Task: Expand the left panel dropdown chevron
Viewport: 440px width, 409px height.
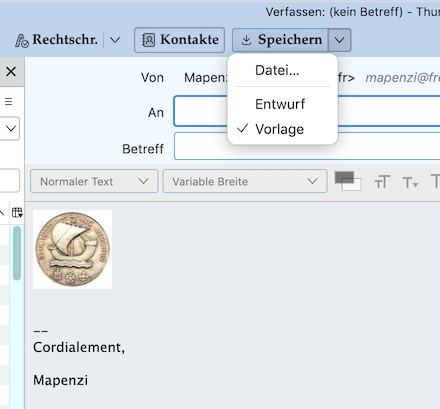Action: (x=11, y=128)
